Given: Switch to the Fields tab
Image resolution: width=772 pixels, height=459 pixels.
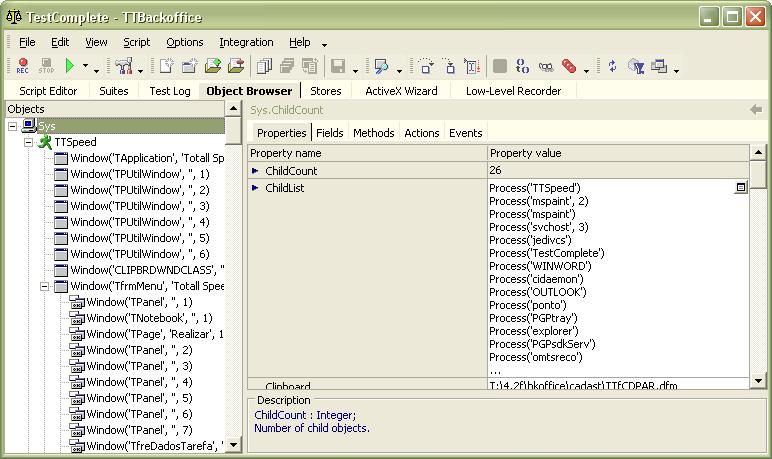Looking at the screenshot, I should tap(329, 133).
